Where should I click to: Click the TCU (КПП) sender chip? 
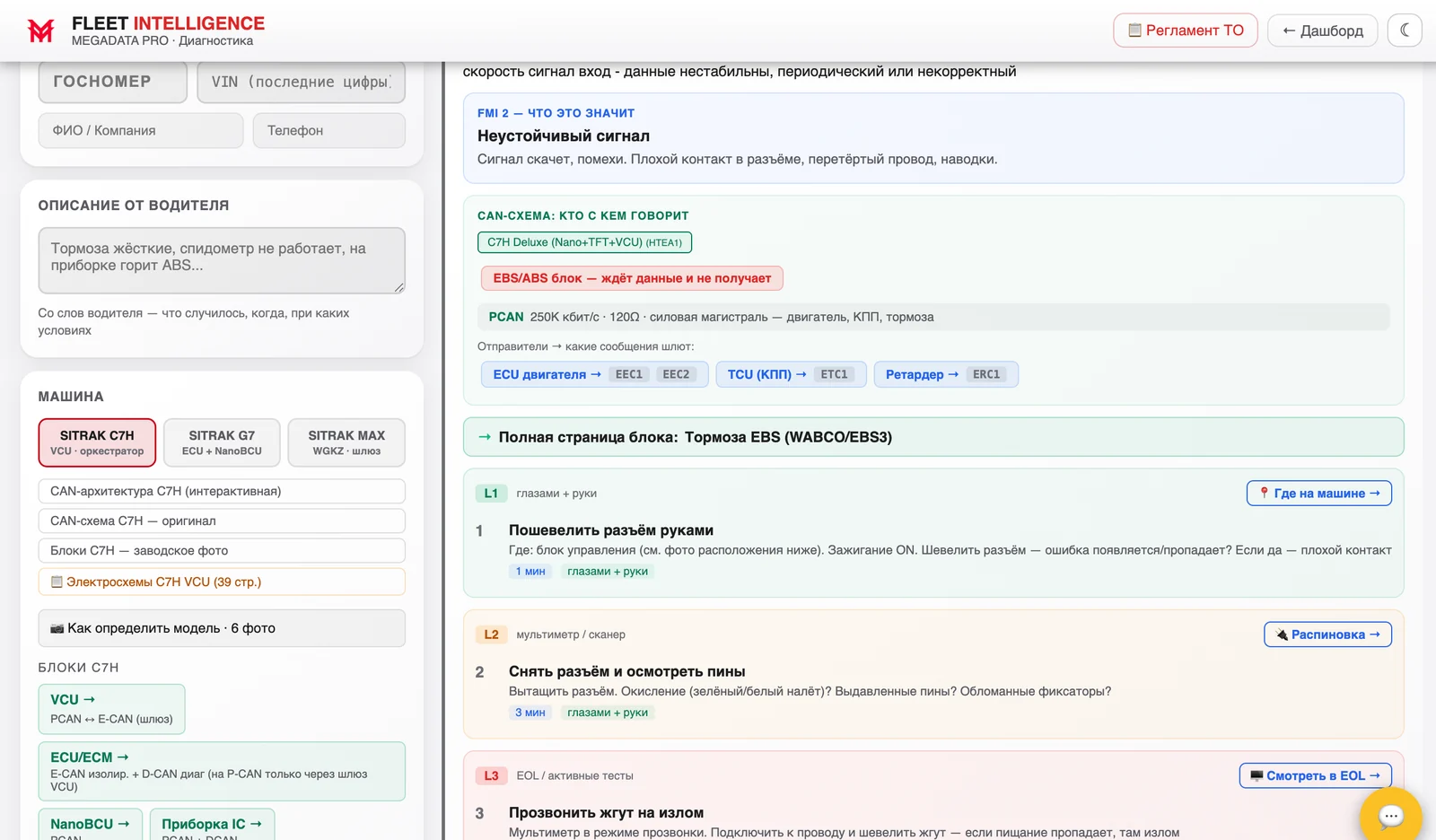tap(791, 374)
